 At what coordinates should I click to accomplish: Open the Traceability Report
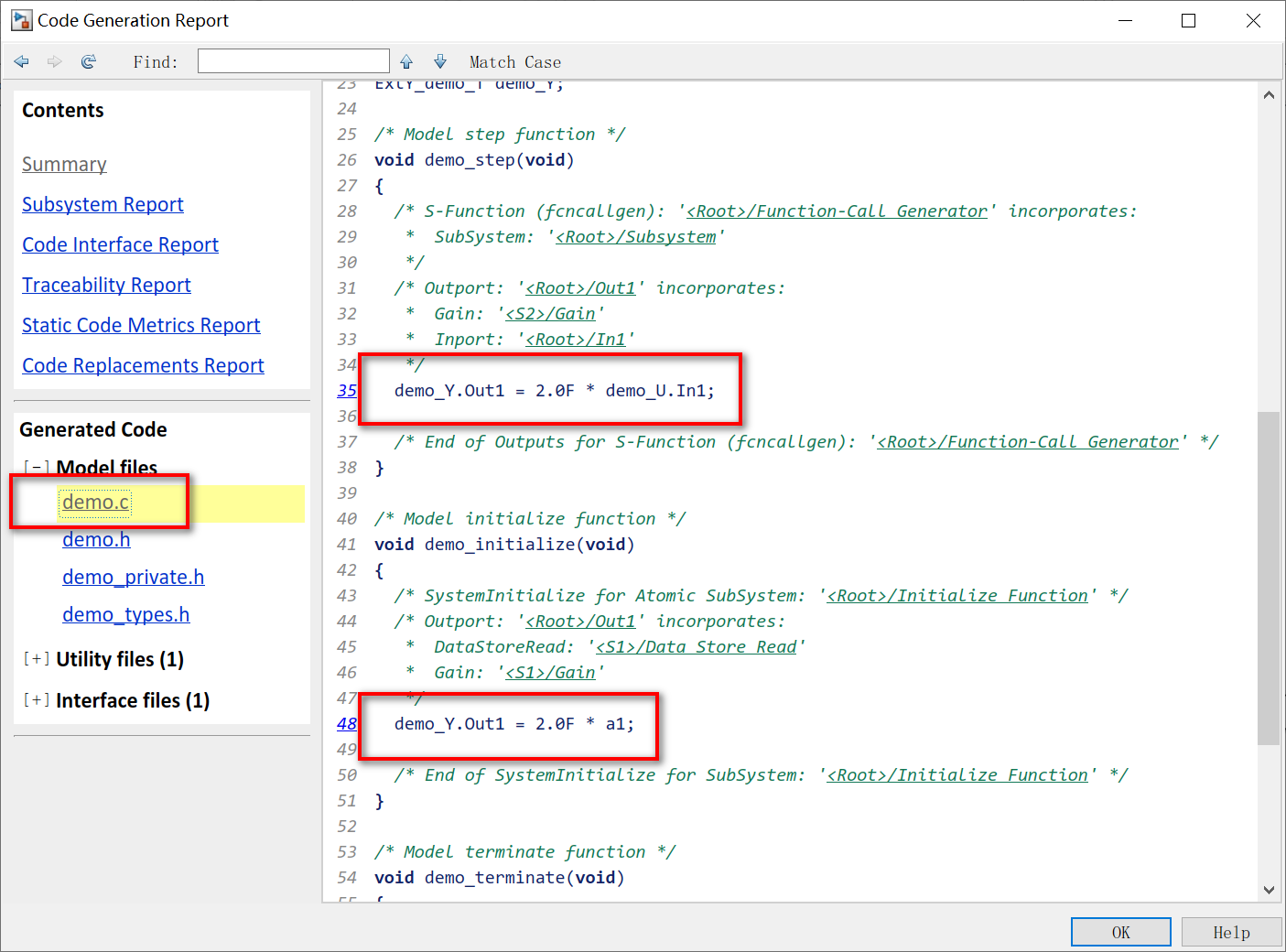(x=106, y=286)
